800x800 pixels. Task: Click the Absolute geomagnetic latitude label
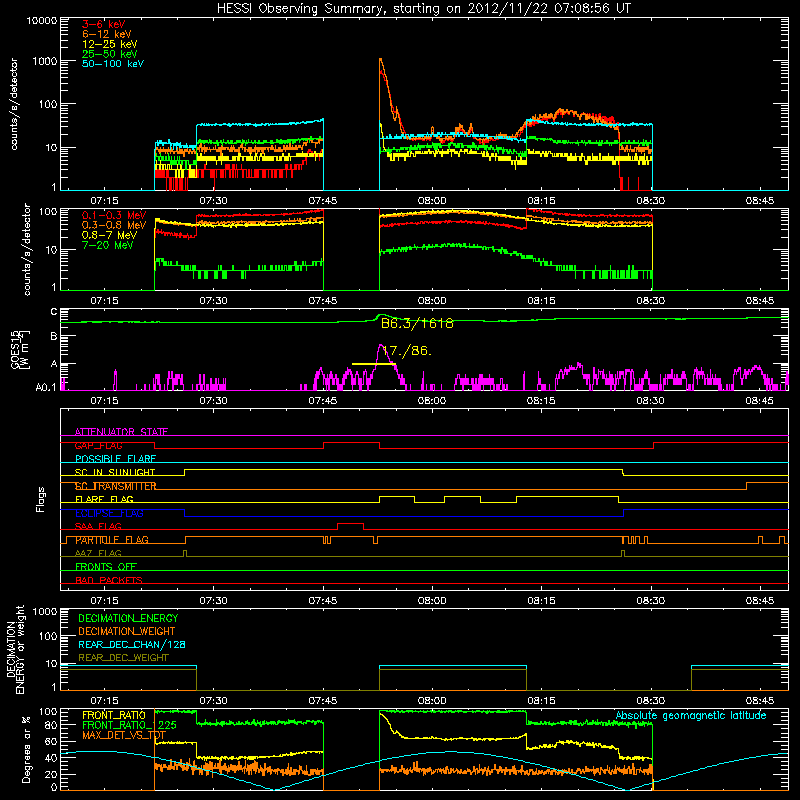(x=691, y=716)
